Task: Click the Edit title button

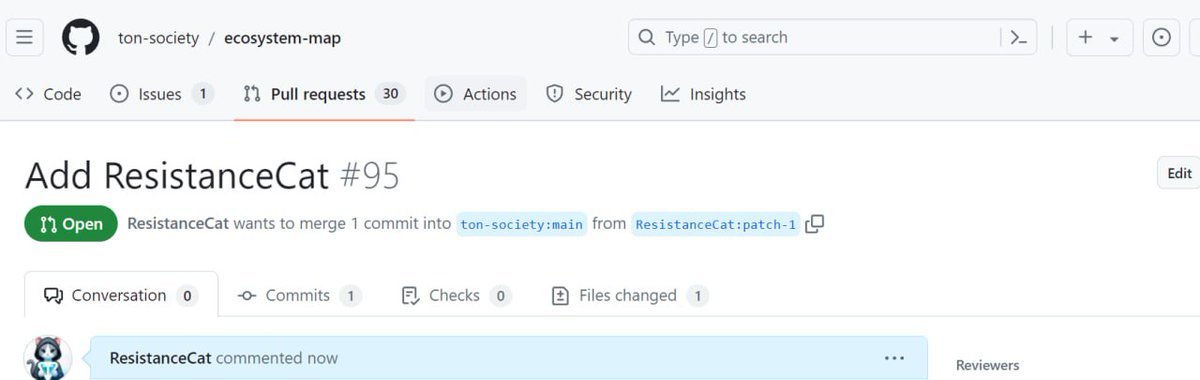Action: (1179, 173)
